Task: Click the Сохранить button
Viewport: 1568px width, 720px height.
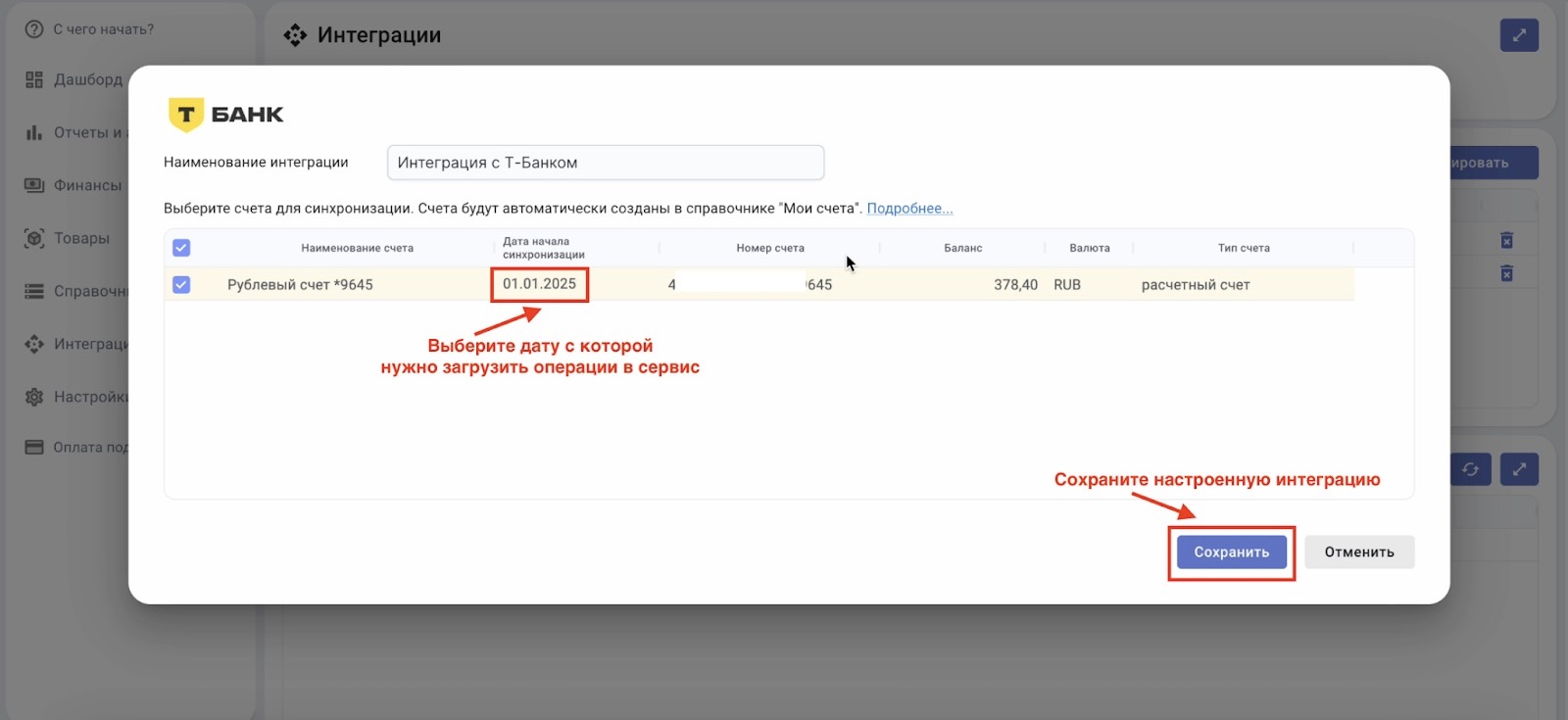Action: tap(1232, 552)
